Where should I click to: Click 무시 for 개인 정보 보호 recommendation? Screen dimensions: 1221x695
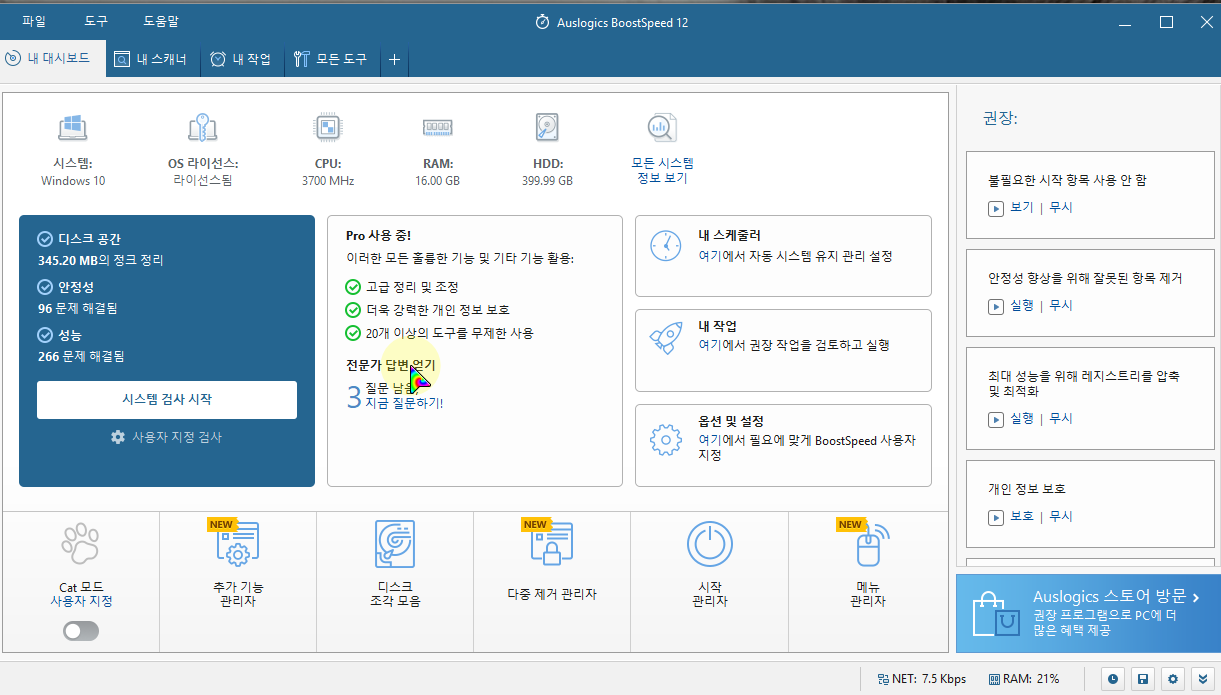click(x=1060, y=517)
